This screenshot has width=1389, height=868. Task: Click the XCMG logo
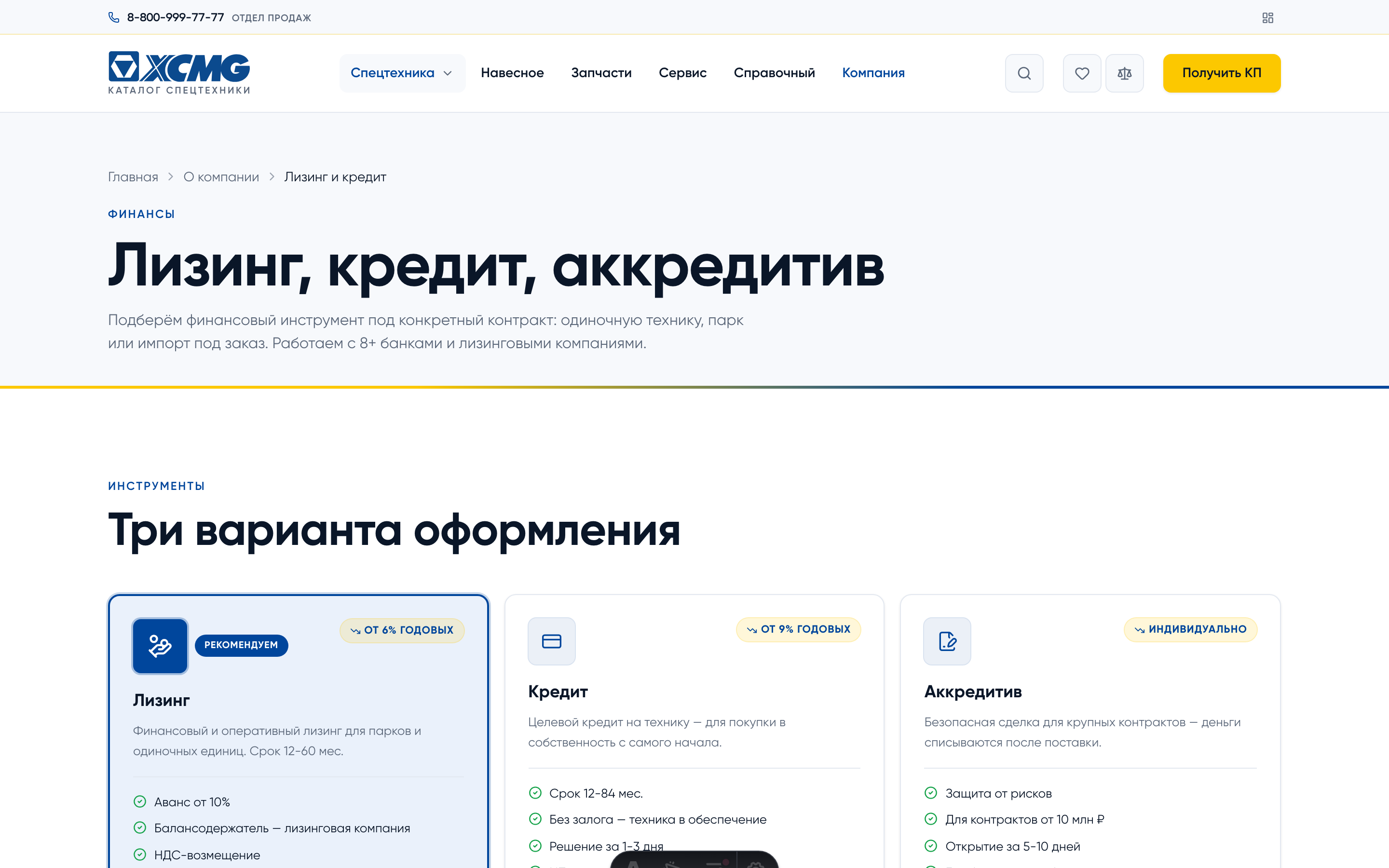click(x=179, y=73)
